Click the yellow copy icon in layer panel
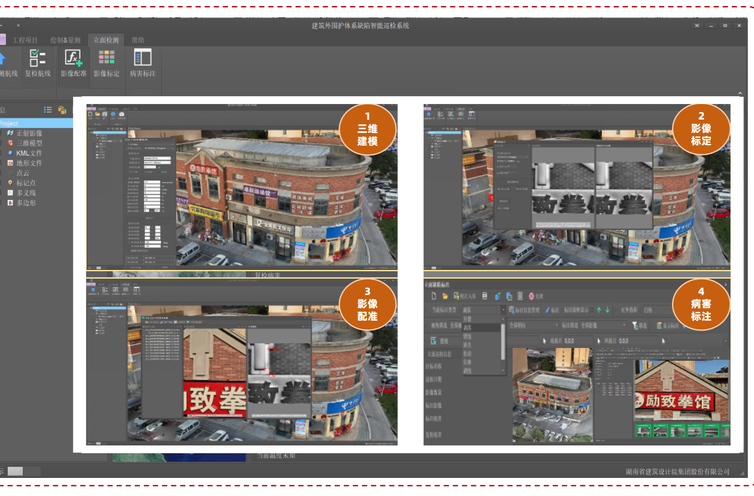754x496 pixels. [62, 110]
